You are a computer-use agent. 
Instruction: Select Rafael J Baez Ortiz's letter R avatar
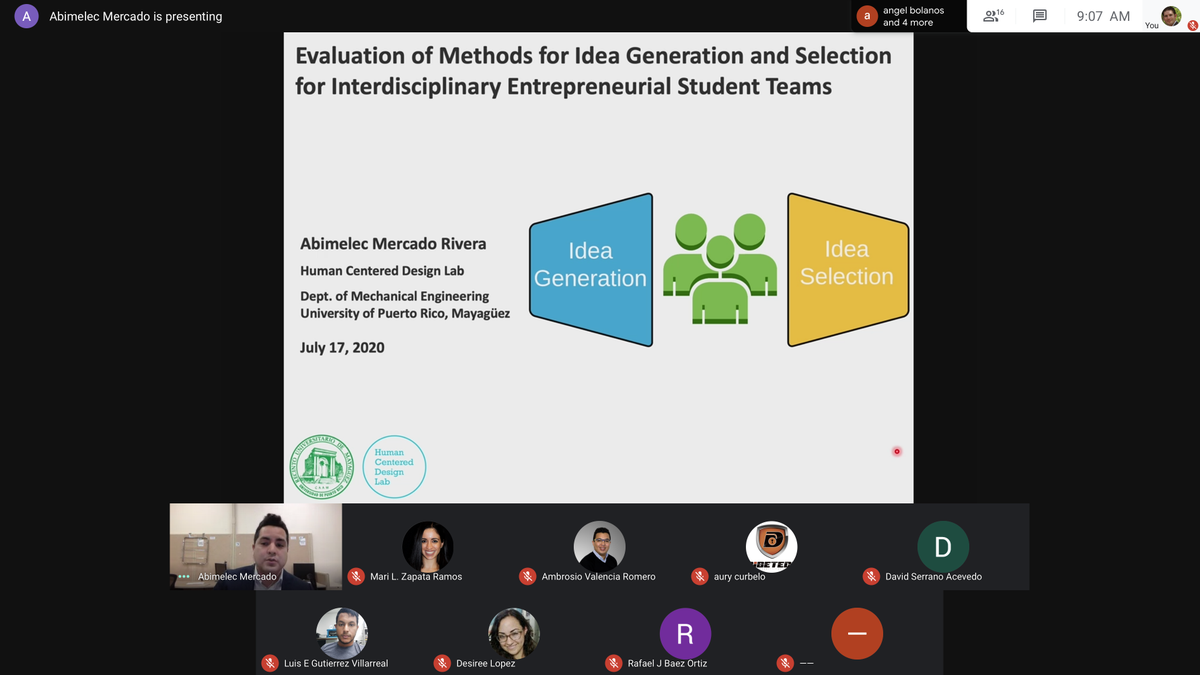[x=685, y=633]
